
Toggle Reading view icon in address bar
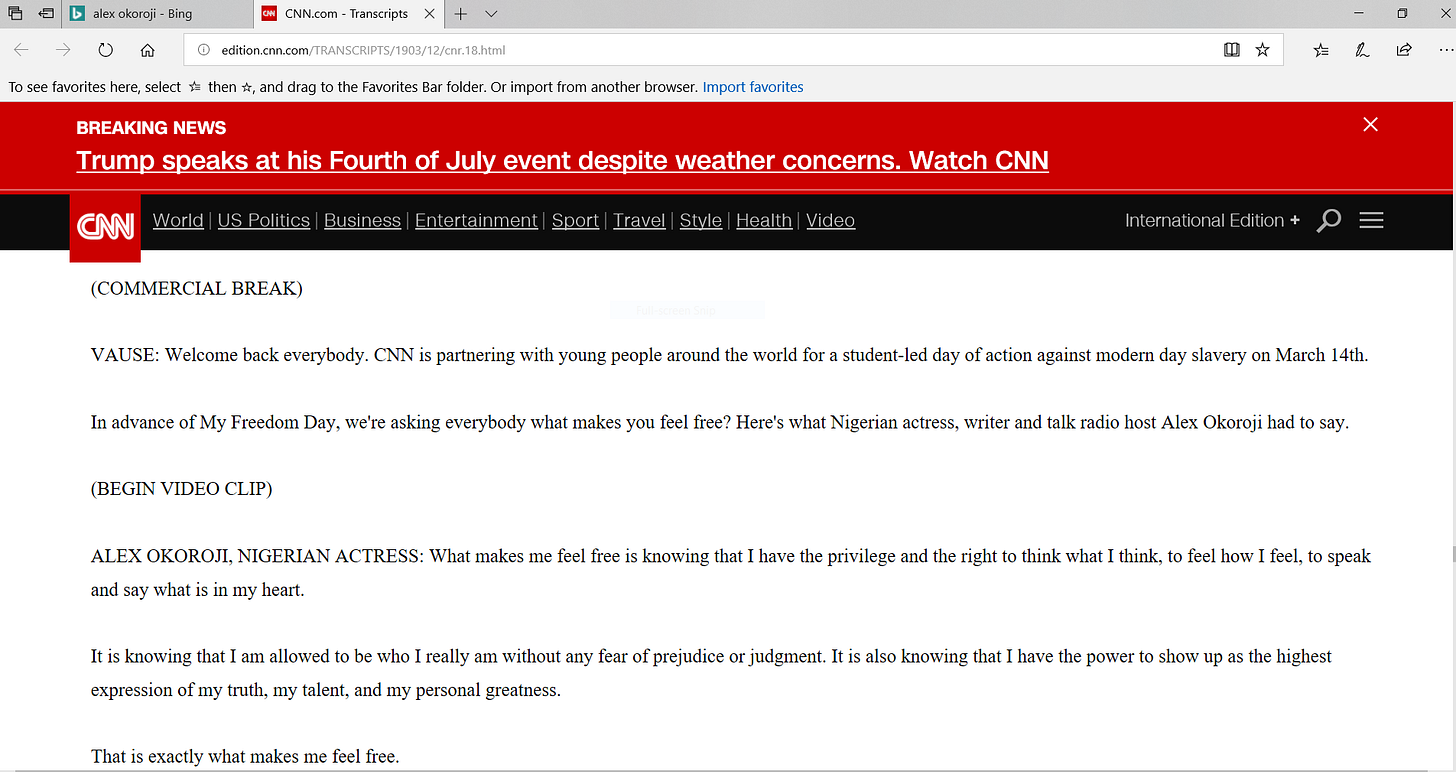tap(1232, 50)
